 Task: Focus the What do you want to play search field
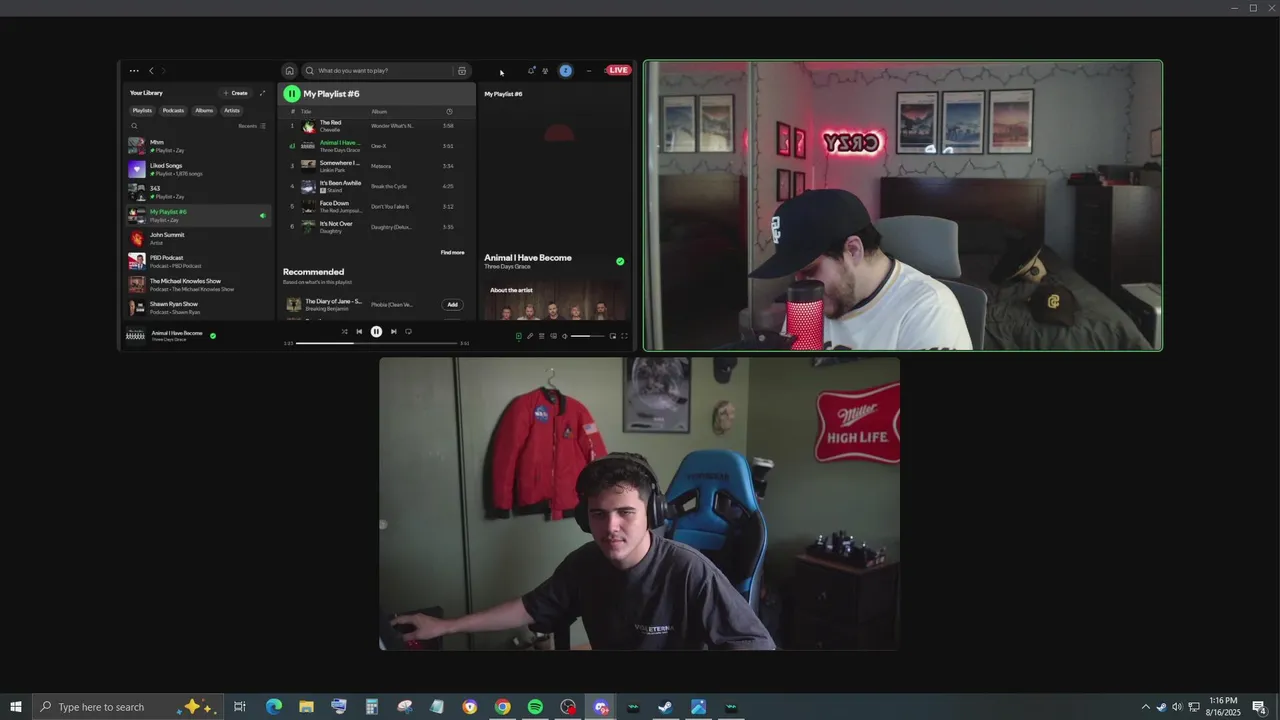coord(385,71)
